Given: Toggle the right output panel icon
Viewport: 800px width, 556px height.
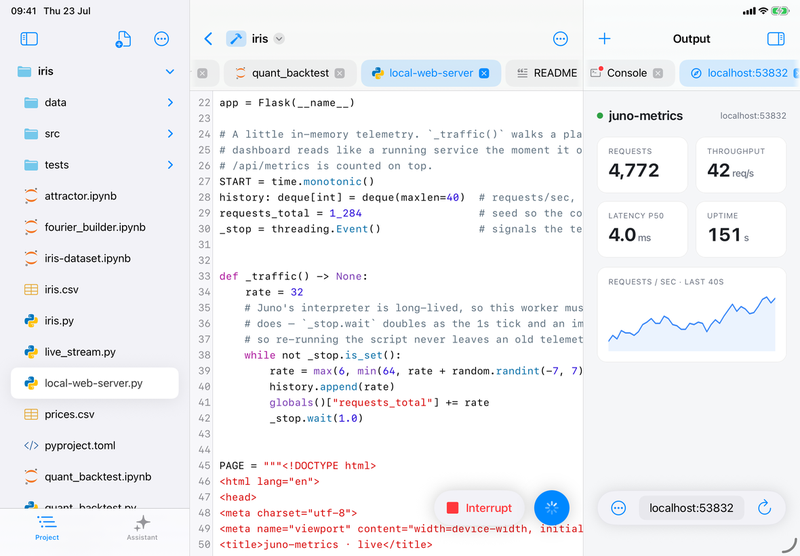Looking at the screenshot, I should click(776, 39).
